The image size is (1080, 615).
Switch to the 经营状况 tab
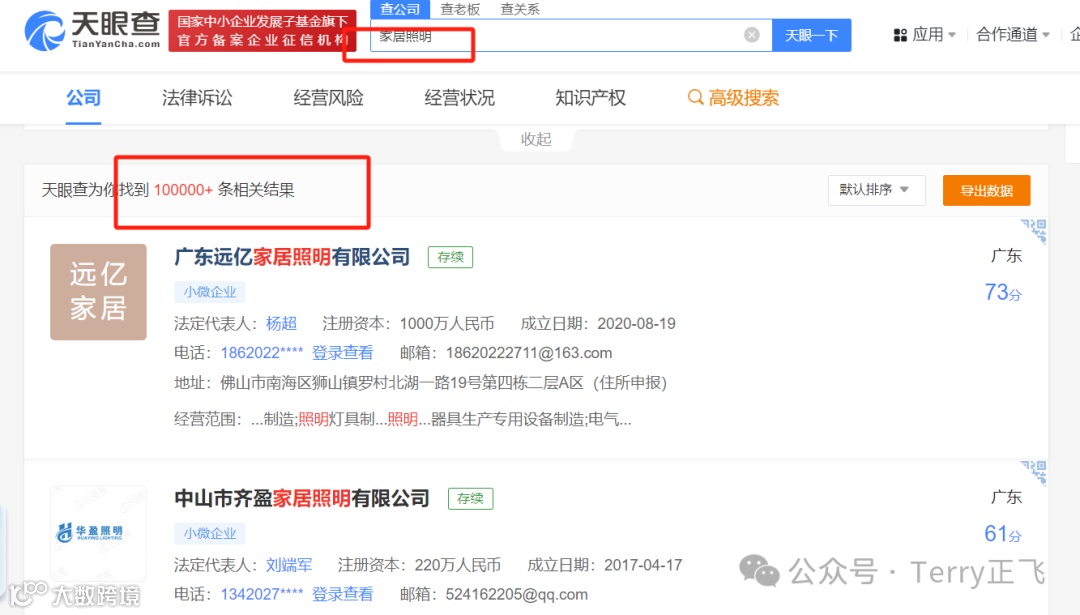click(459, 98)
